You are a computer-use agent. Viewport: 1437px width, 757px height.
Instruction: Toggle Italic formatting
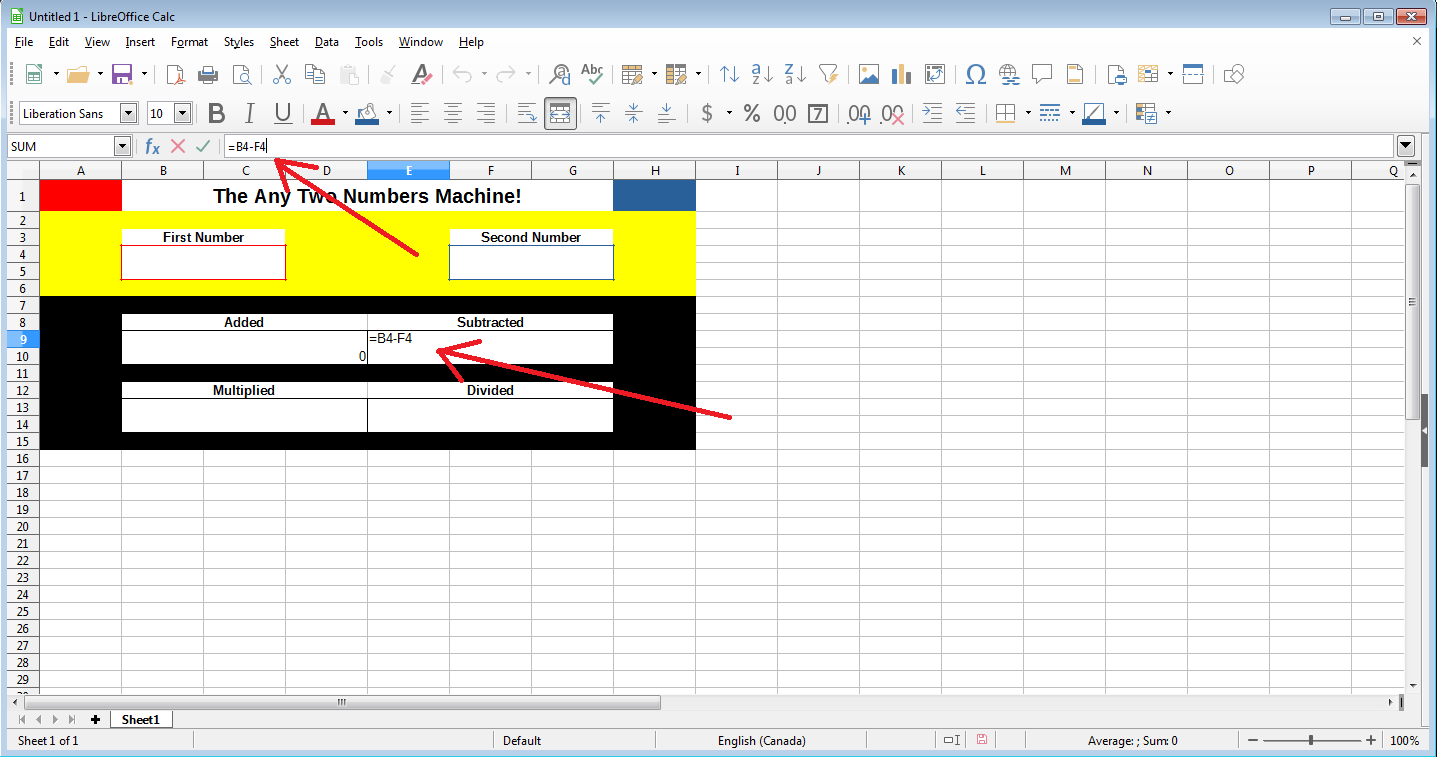pos(249,113)
